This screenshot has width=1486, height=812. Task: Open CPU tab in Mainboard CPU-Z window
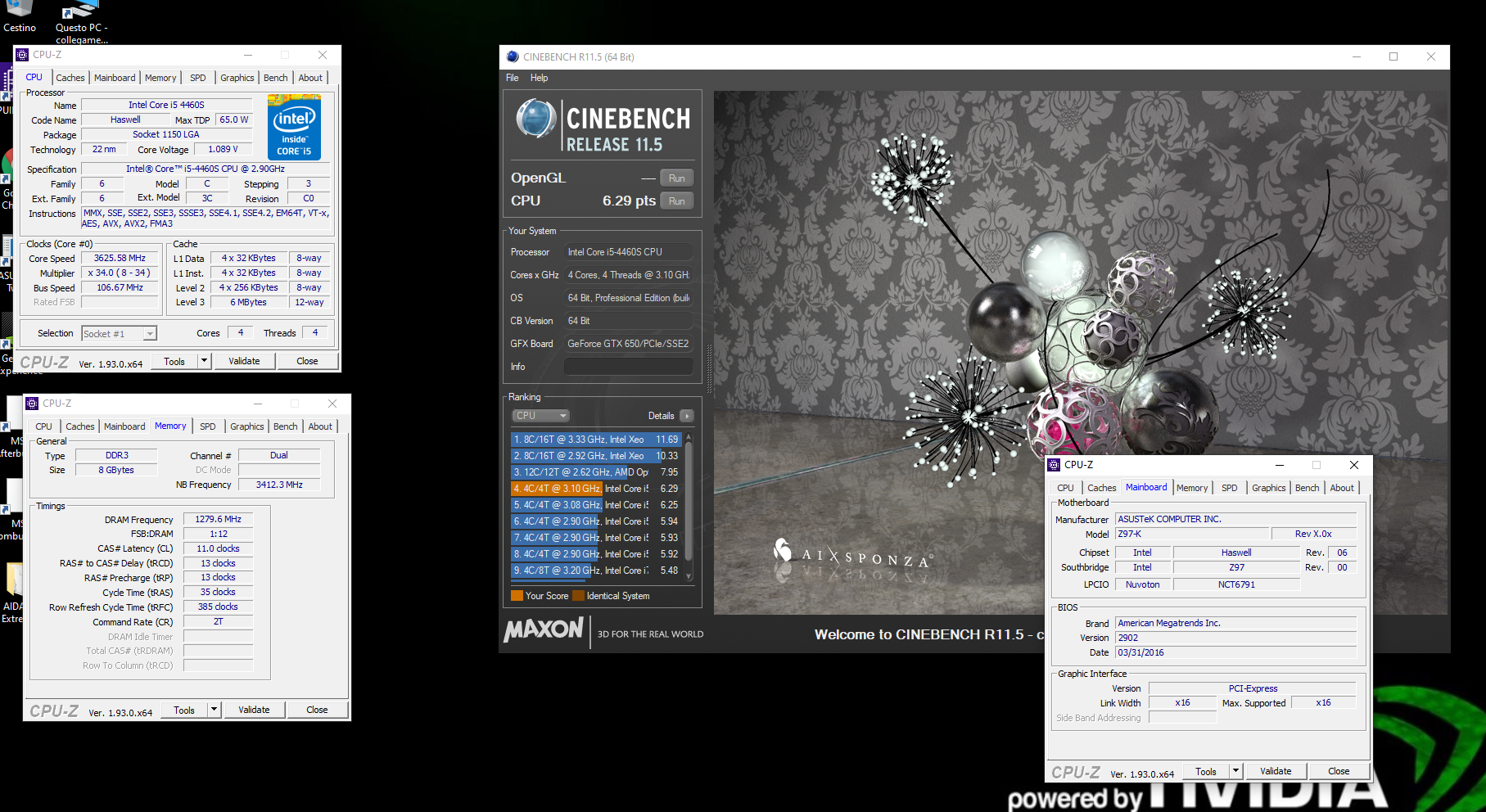1066,488
